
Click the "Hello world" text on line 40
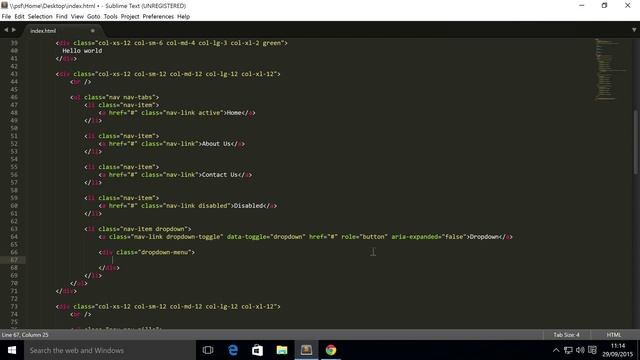(x=82, y=51)
